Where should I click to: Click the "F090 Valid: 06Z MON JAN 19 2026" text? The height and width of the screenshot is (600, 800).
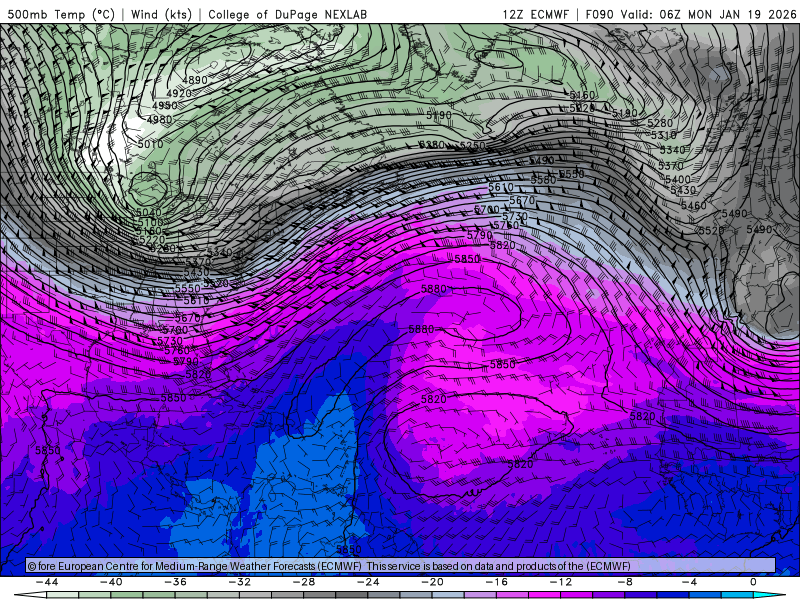click(x=690, y=14)
